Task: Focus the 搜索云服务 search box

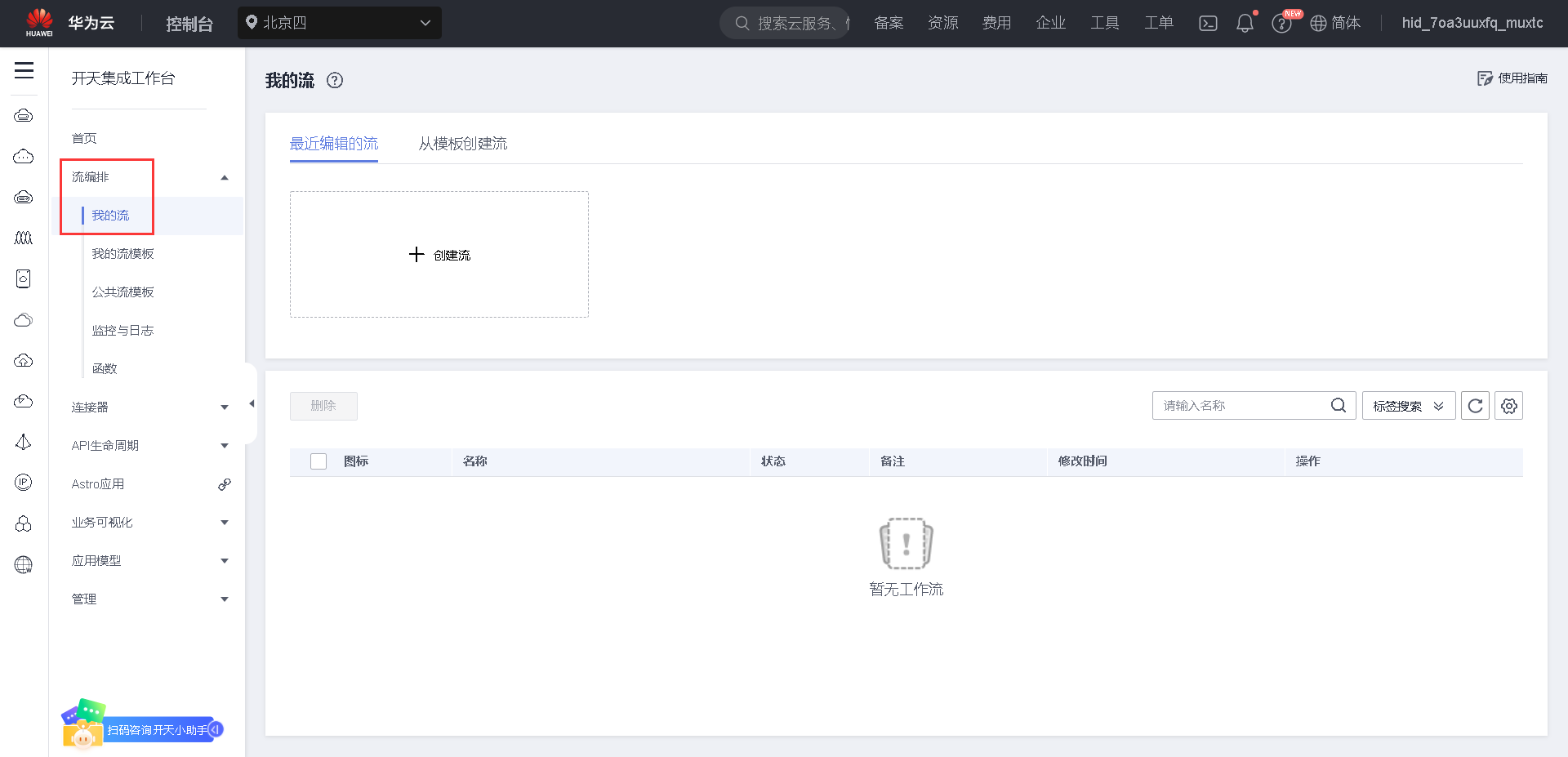Action: tap(785, 23)
